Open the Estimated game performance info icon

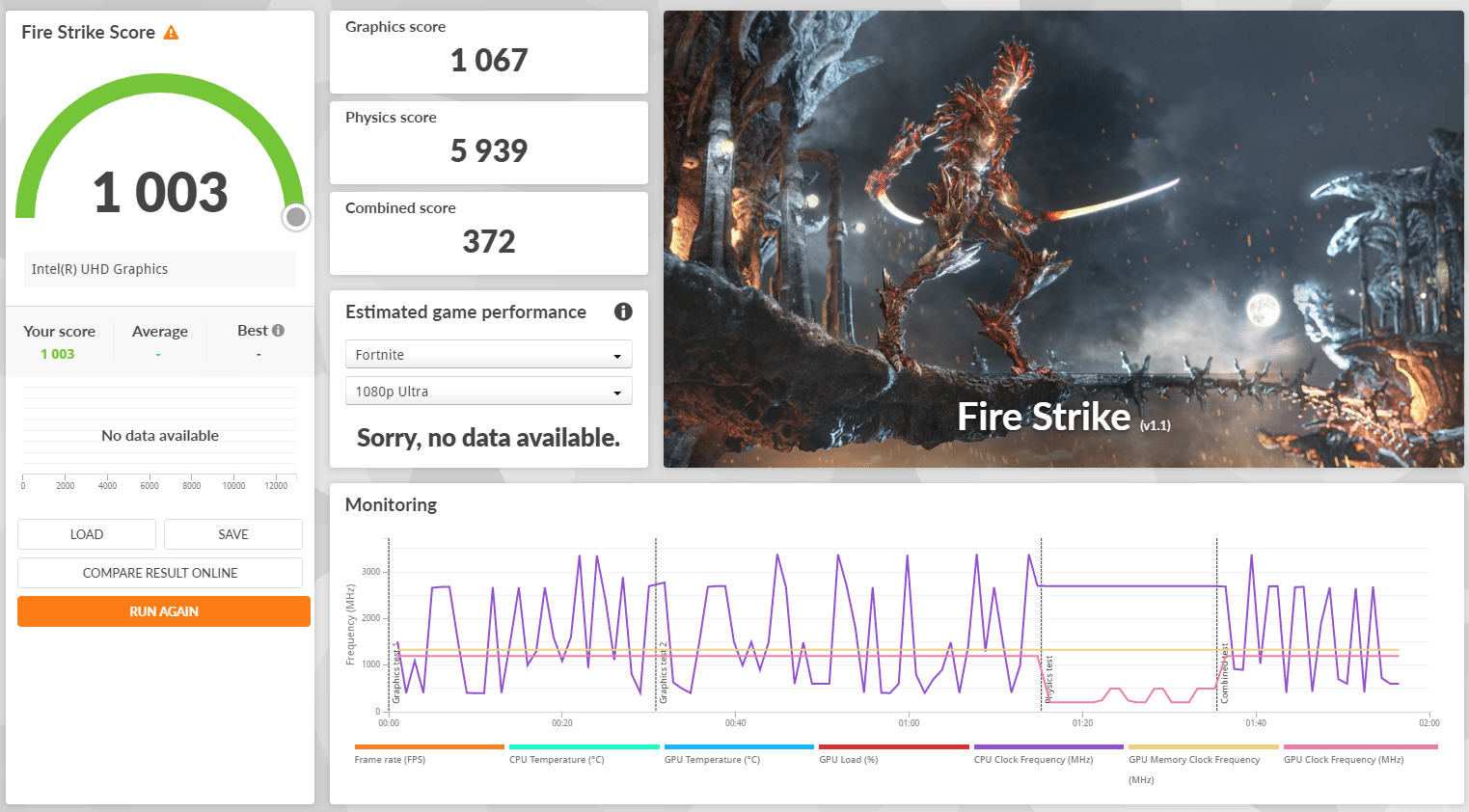(623, 311)
